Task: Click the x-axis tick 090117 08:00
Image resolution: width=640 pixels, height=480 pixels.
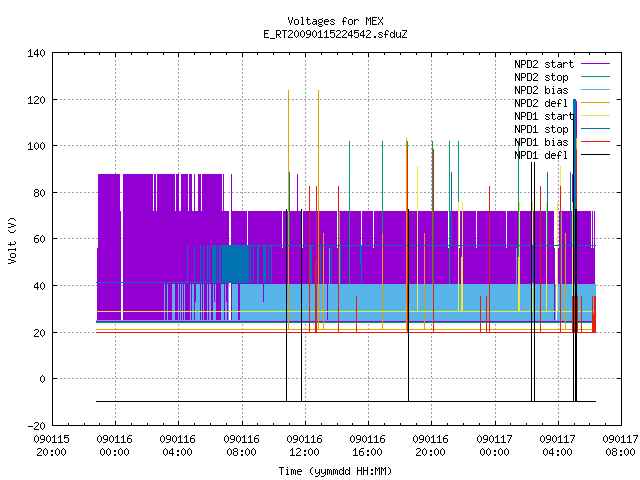Action: click(620, 446)
